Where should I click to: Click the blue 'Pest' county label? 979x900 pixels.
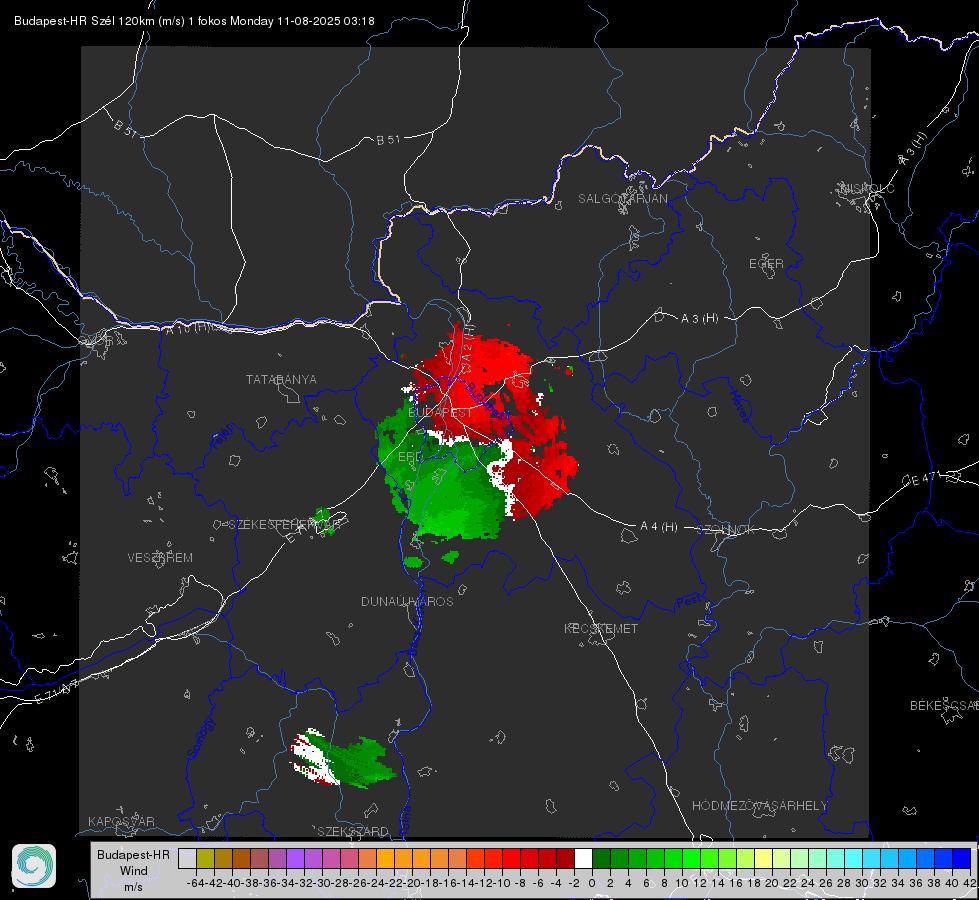(x=689, y=601)
